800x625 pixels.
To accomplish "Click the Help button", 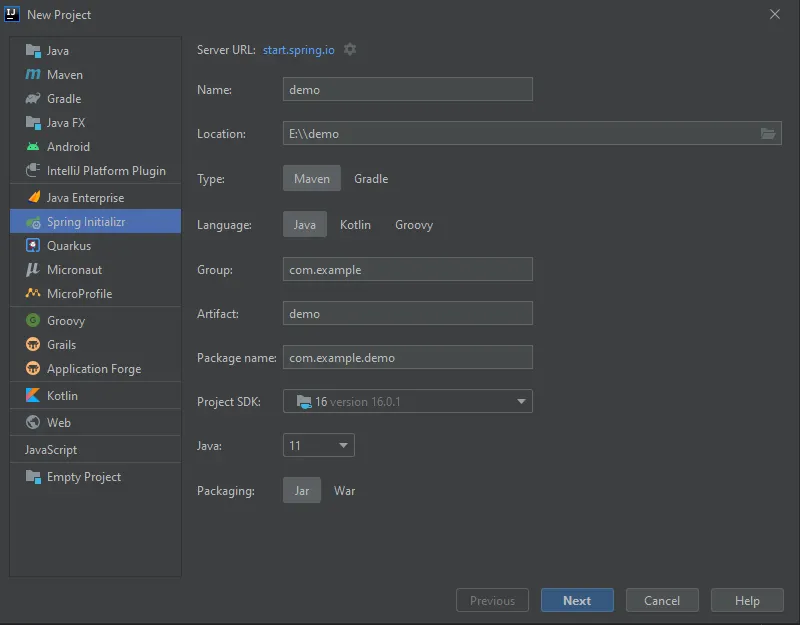I will 747,600.
